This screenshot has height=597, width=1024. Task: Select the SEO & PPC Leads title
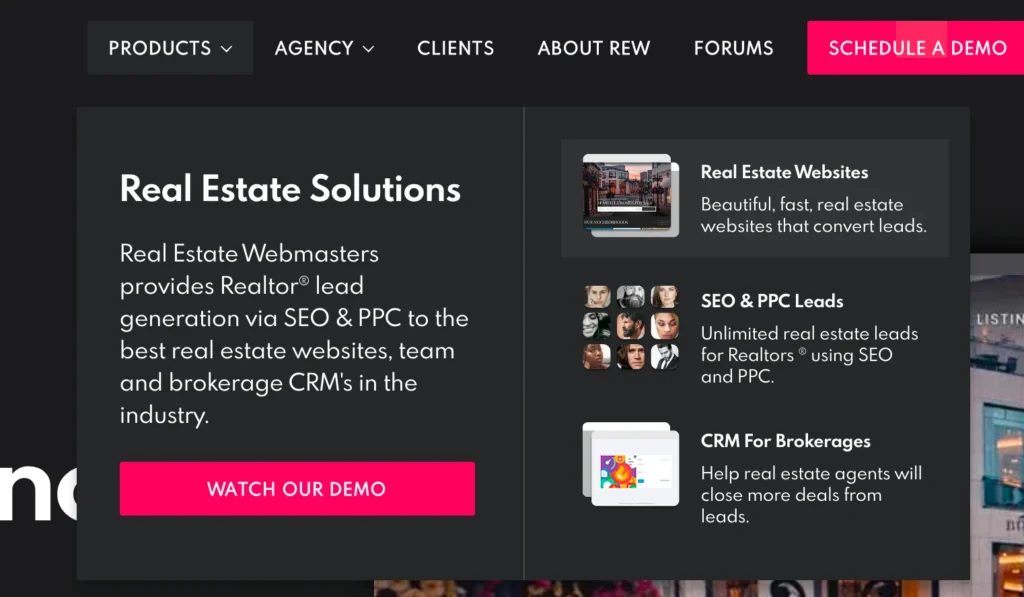pyautogui.click(x=772, y=300)
